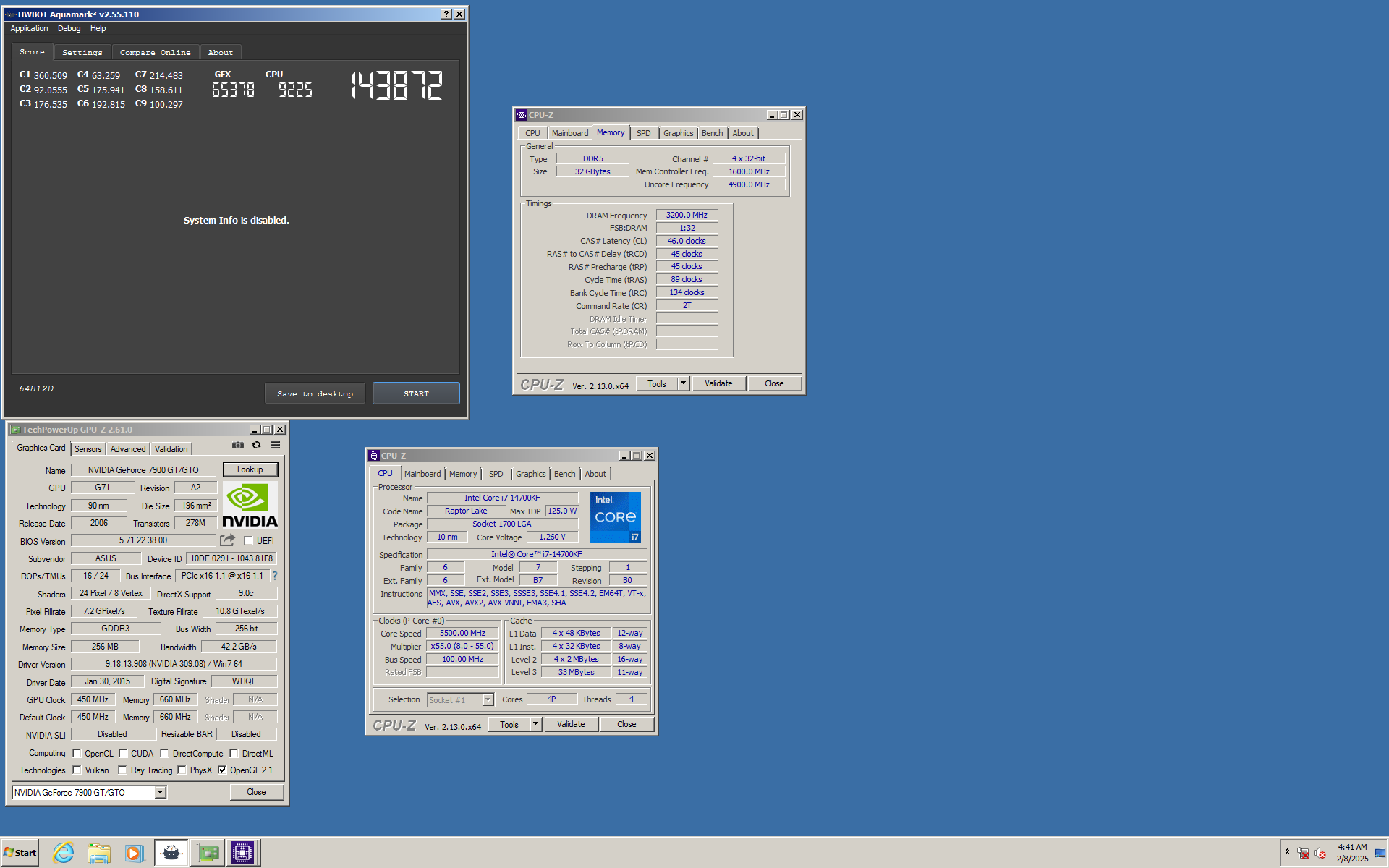1389x868 pixels.
Task: Toggle the Vulkan checkbox
Action: click(x=77, y=770)
